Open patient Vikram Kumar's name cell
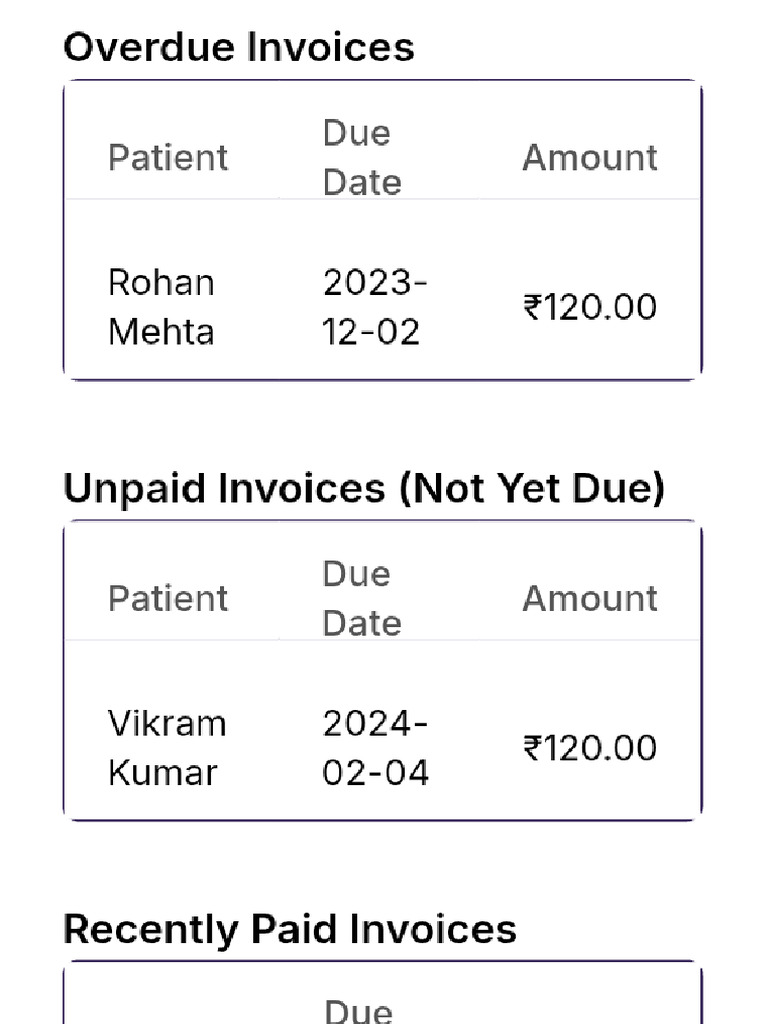 [x=167, y=748]
